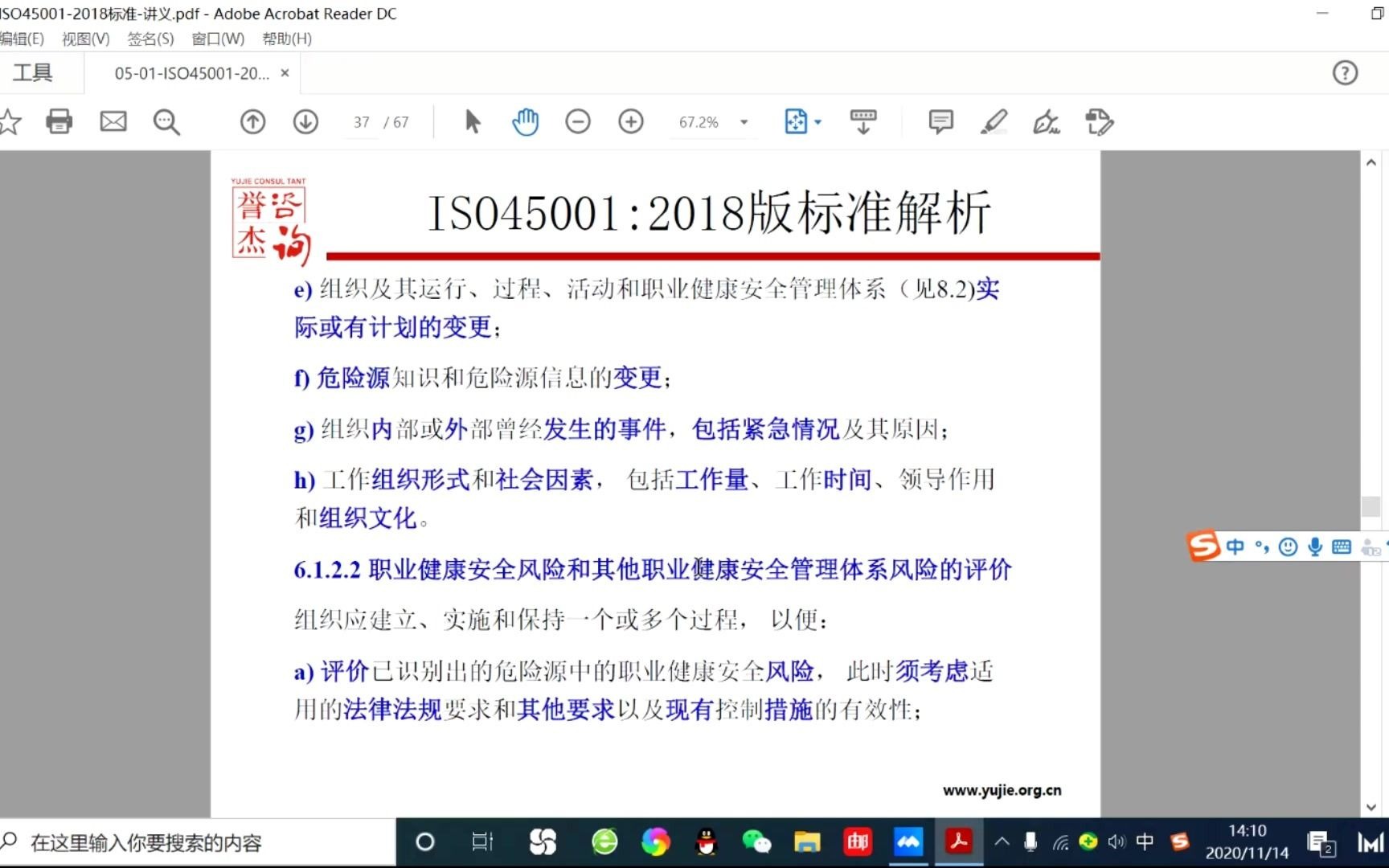Print the current PDF document

[x=59, y=121]
